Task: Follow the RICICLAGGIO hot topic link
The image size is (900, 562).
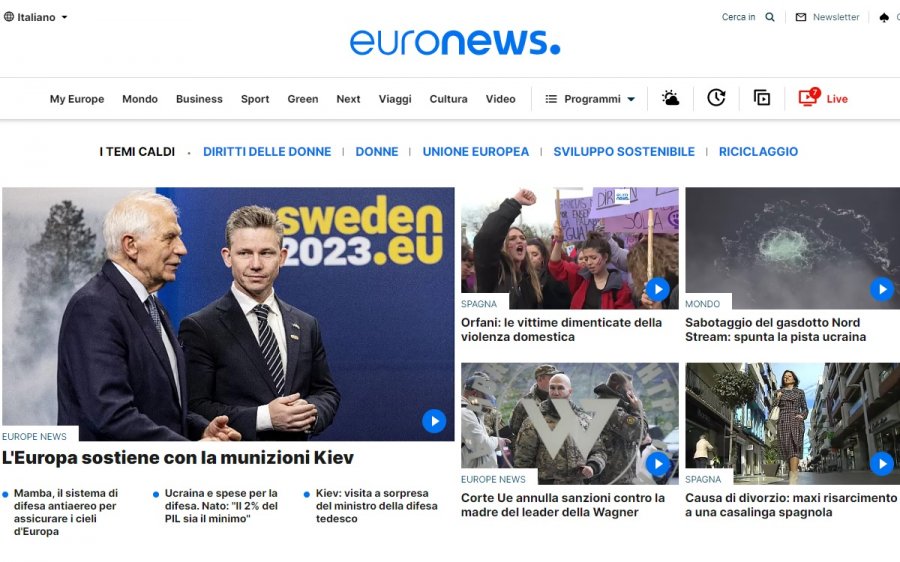Action: pos(758,152)
